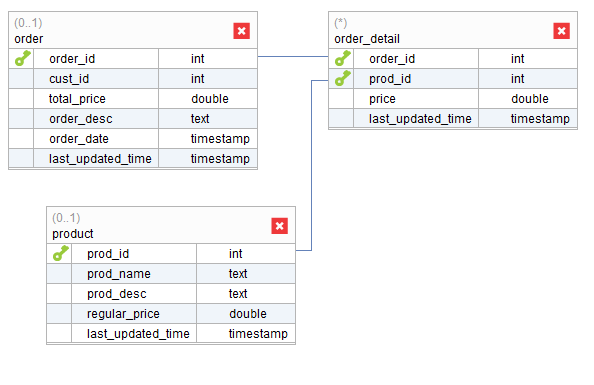
Task: Click the text type of order_desc
Action: tap(200, 119)
